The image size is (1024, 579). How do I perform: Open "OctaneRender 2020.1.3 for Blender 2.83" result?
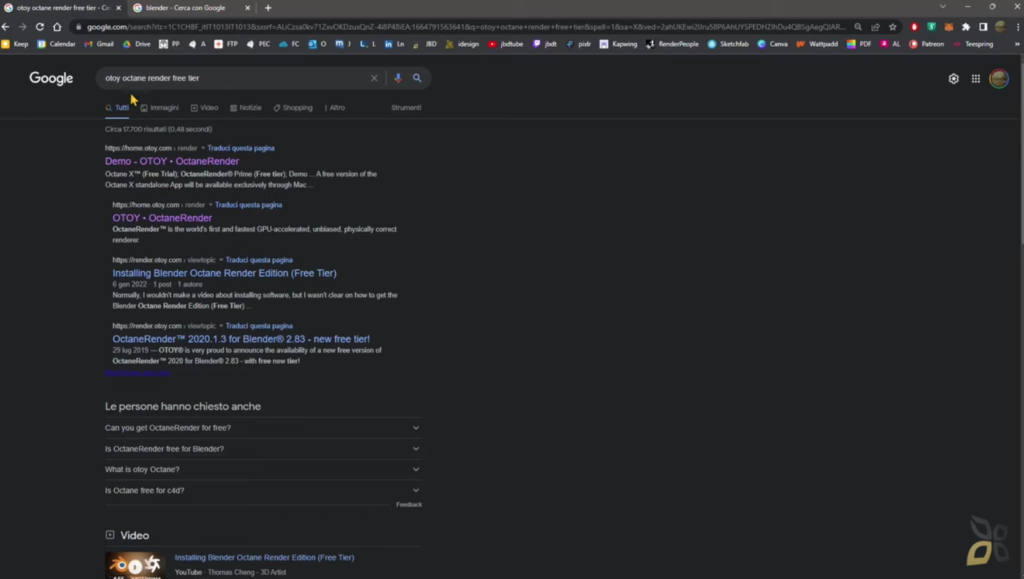(241, 339)
